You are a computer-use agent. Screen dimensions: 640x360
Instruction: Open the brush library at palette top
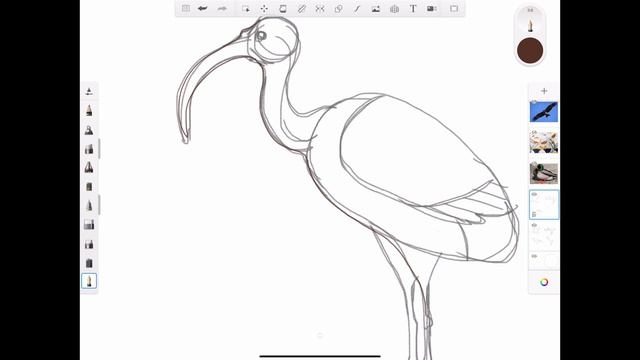[x=89, y=91]
